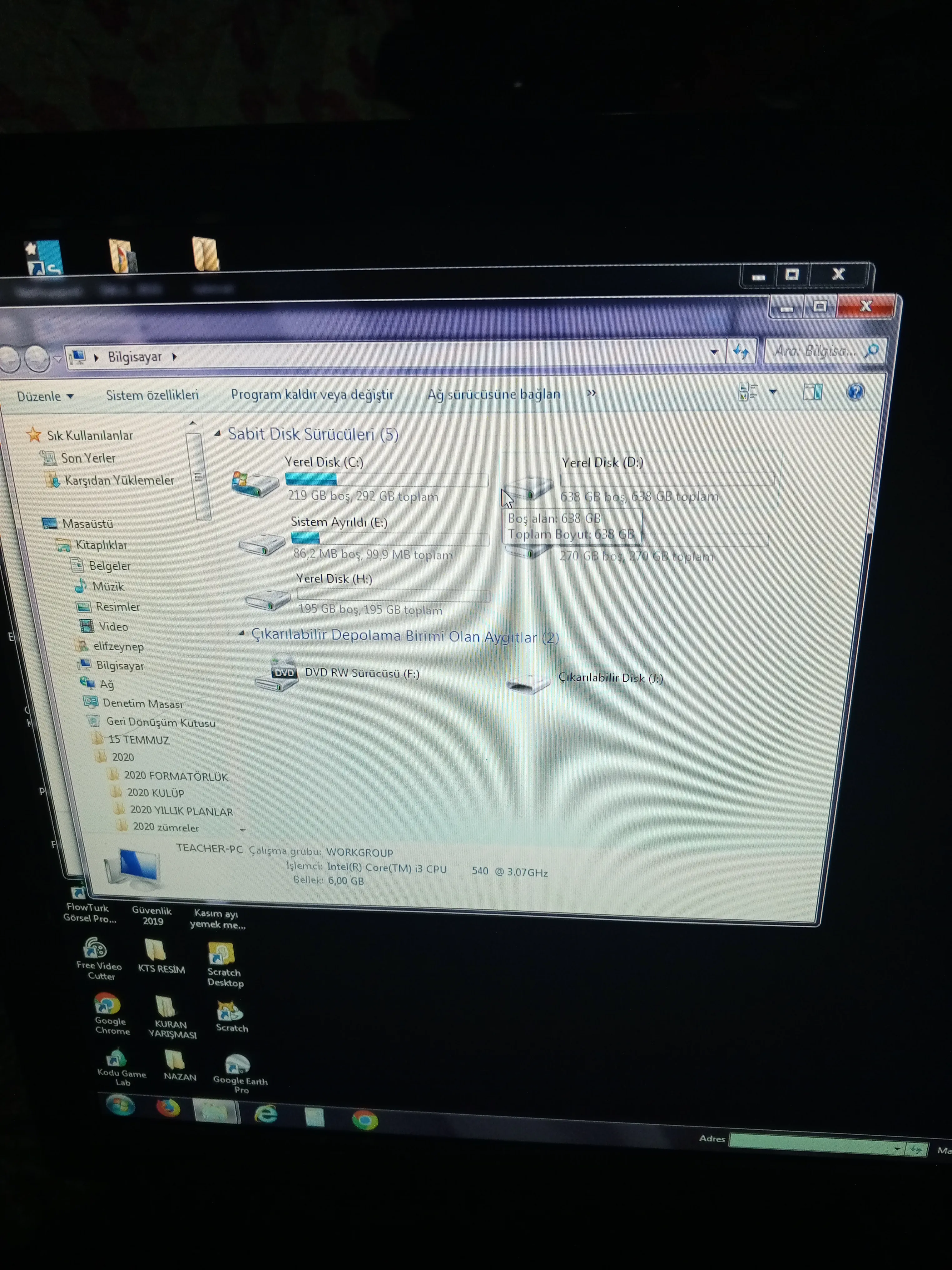Click Ağ sürücüsüne bağlan button
952x1270 pixels.
493,394
